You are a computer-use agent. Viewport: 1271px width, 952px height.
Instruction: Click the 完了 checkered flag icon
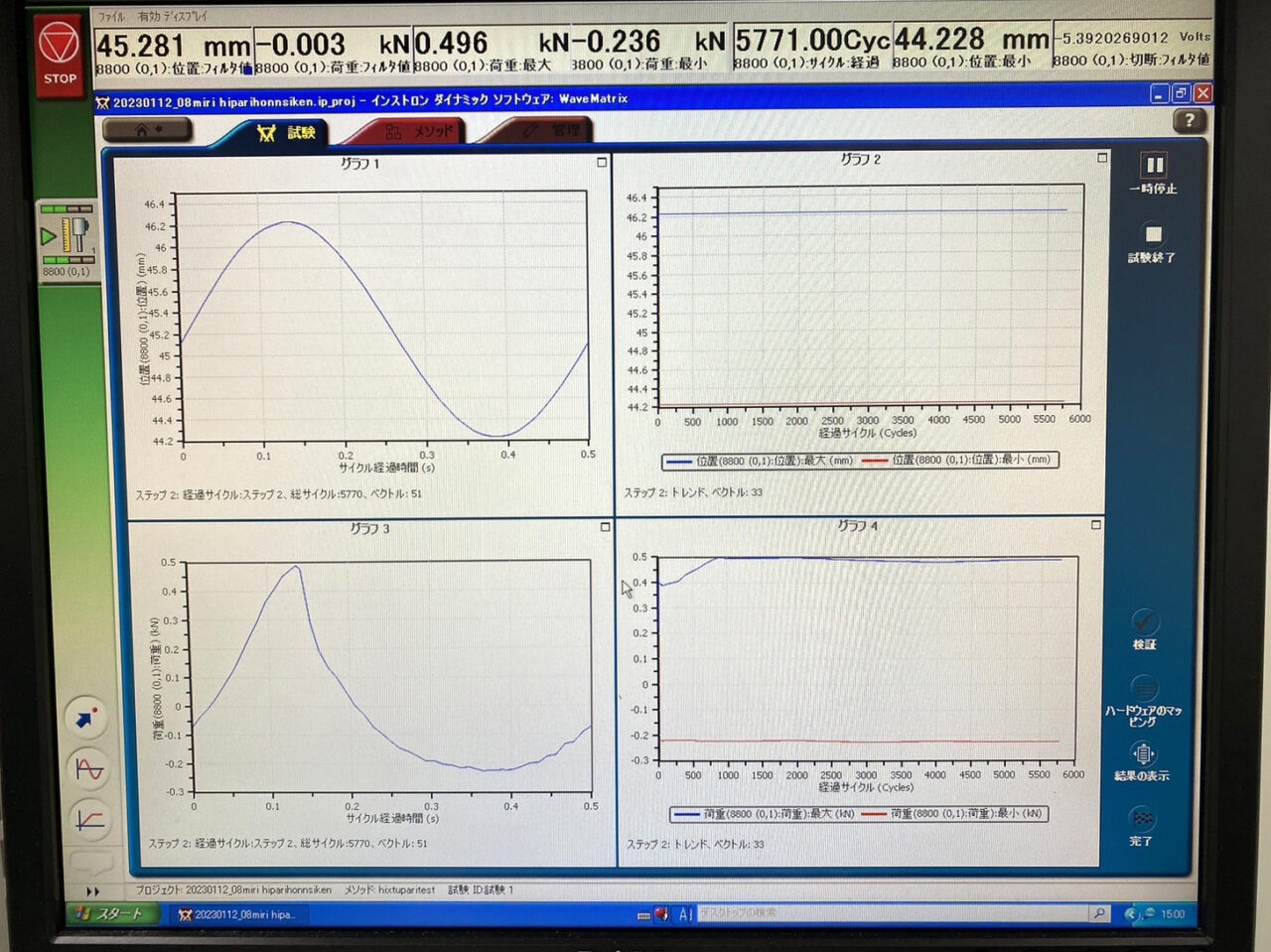coord(1142,819)
